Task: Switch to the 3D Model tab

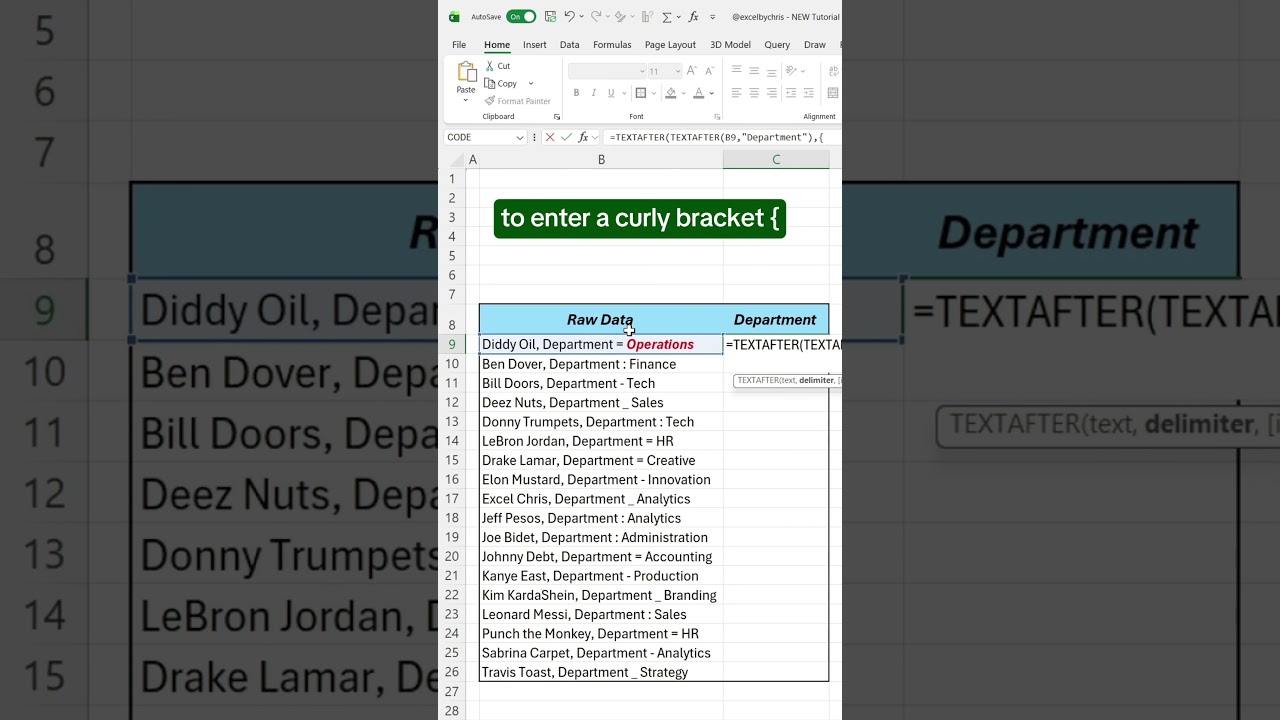Action: click(x=730, y=45)
